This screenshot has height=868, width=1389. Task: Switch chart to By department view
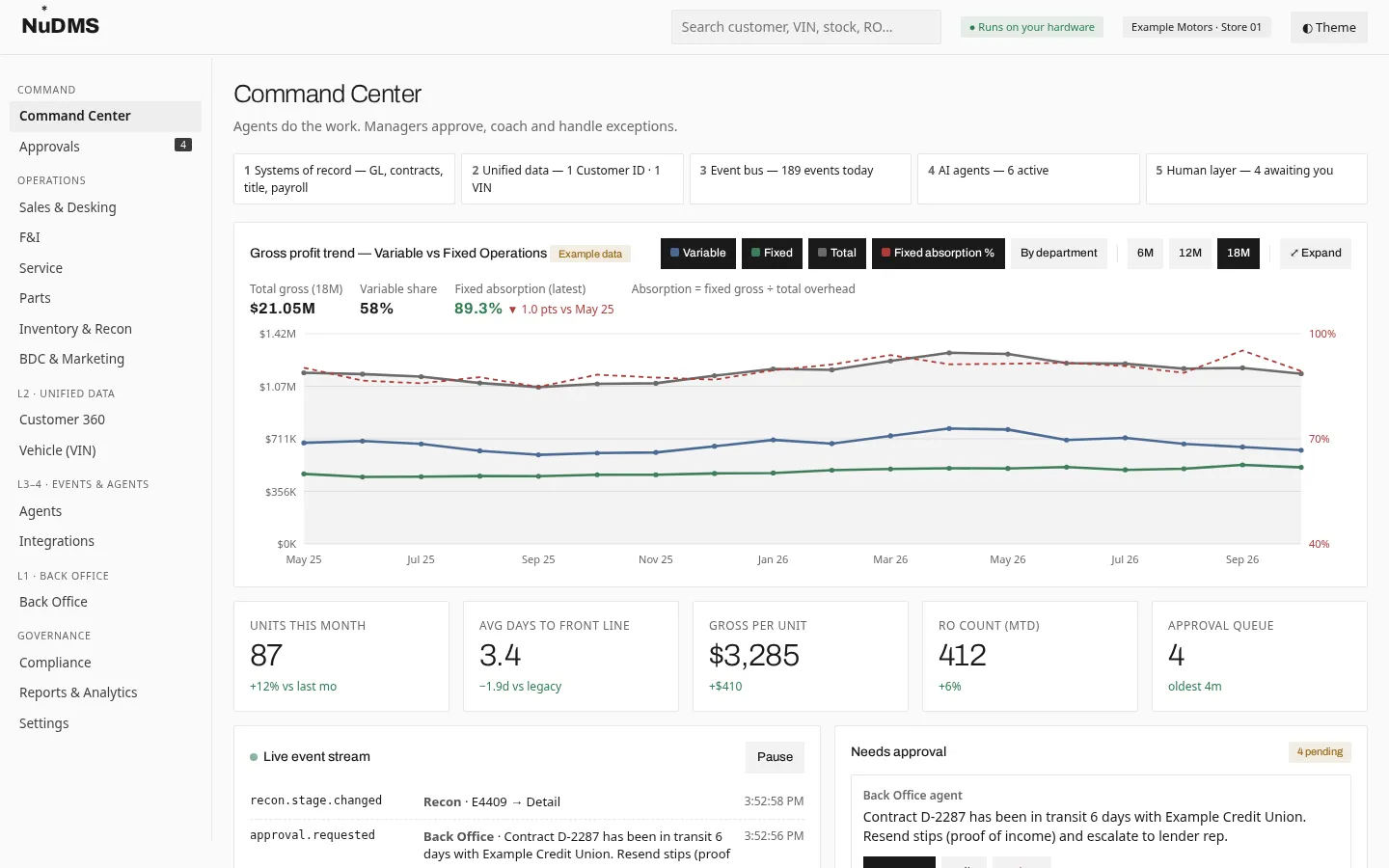coord(1059,253)
